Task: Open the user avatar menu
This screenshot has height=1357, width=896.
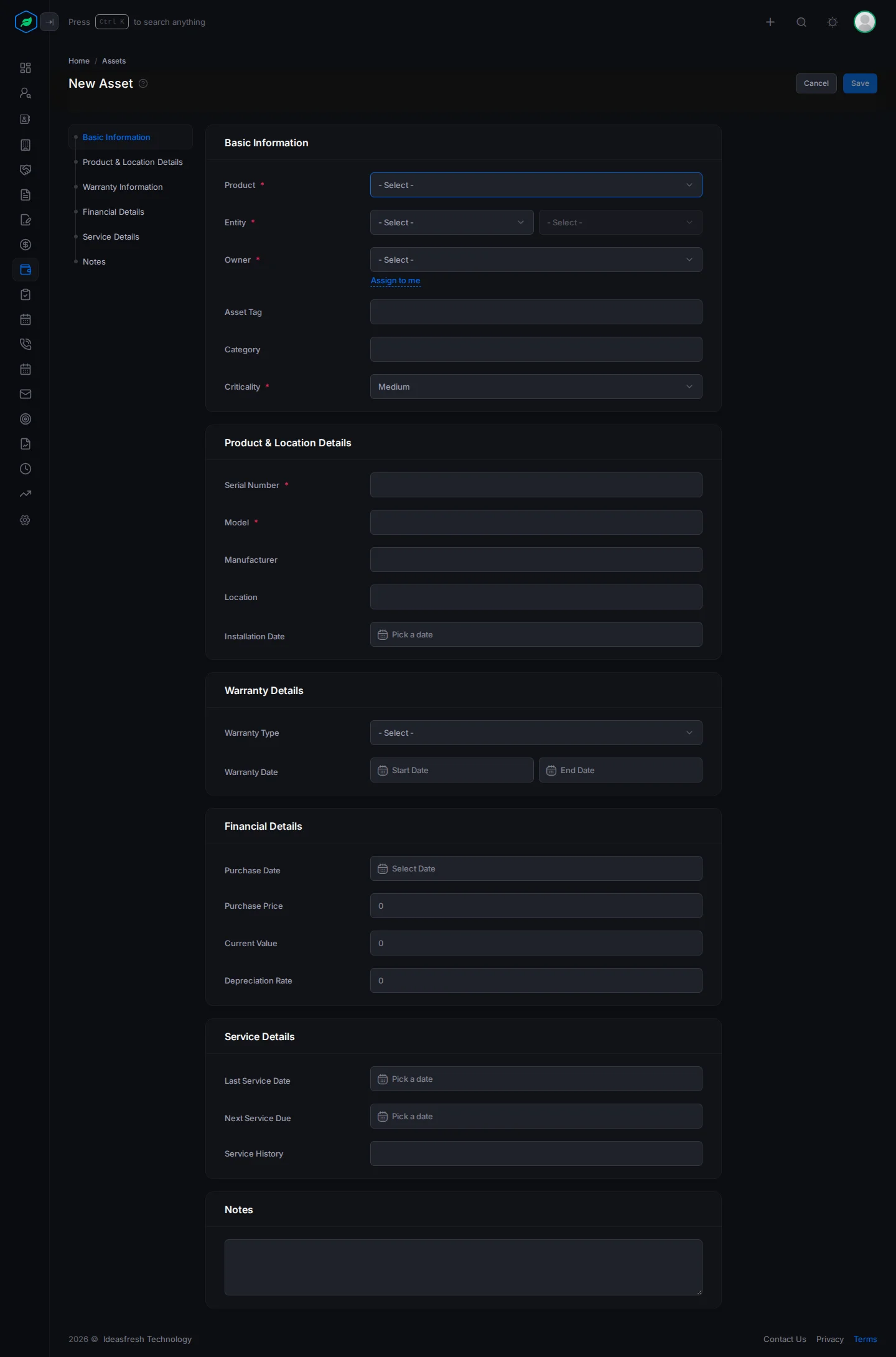Action: [865, 22]
